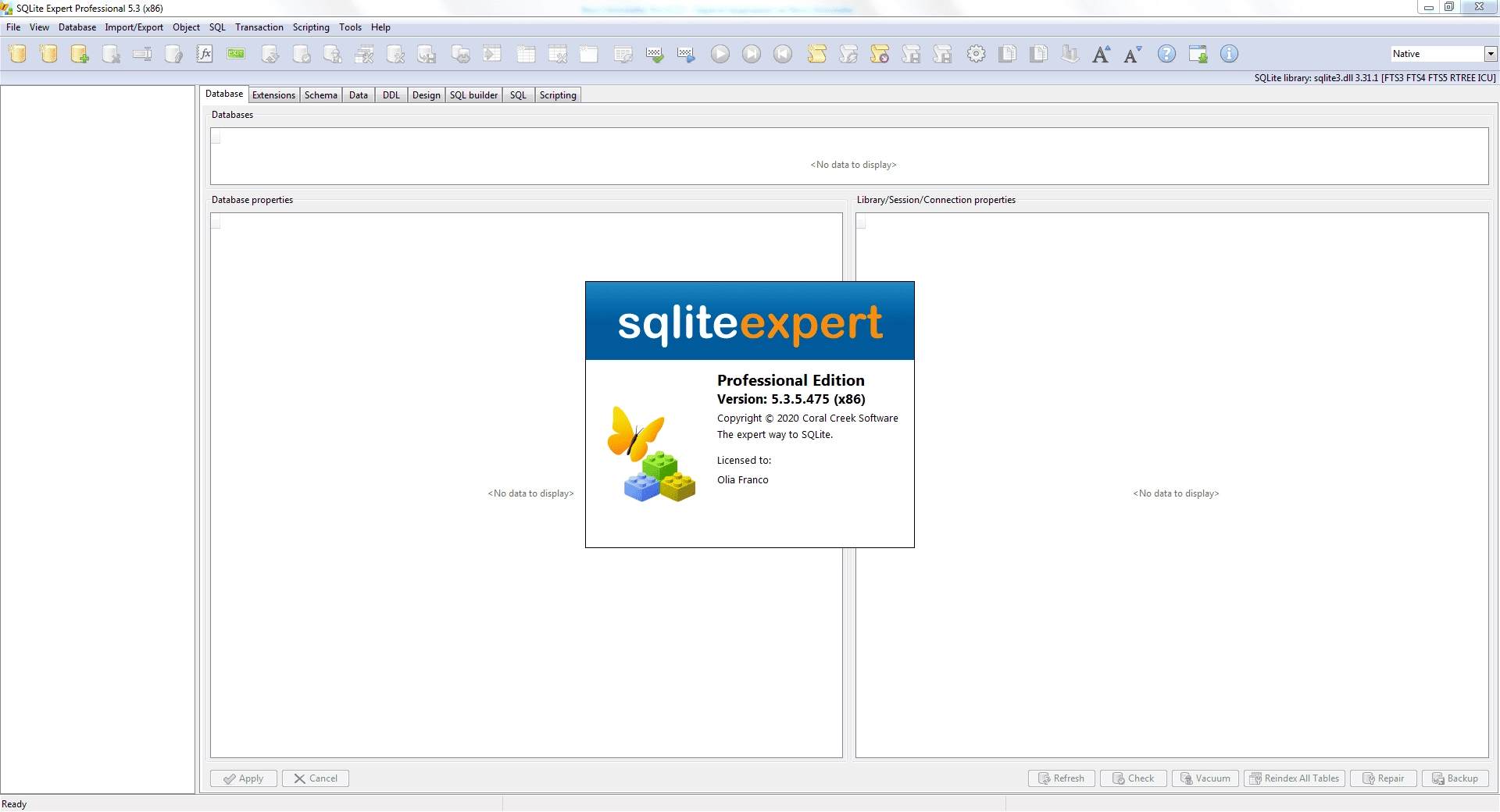
Task: Click the grid corner cell in Database properties
Action: 216,222
